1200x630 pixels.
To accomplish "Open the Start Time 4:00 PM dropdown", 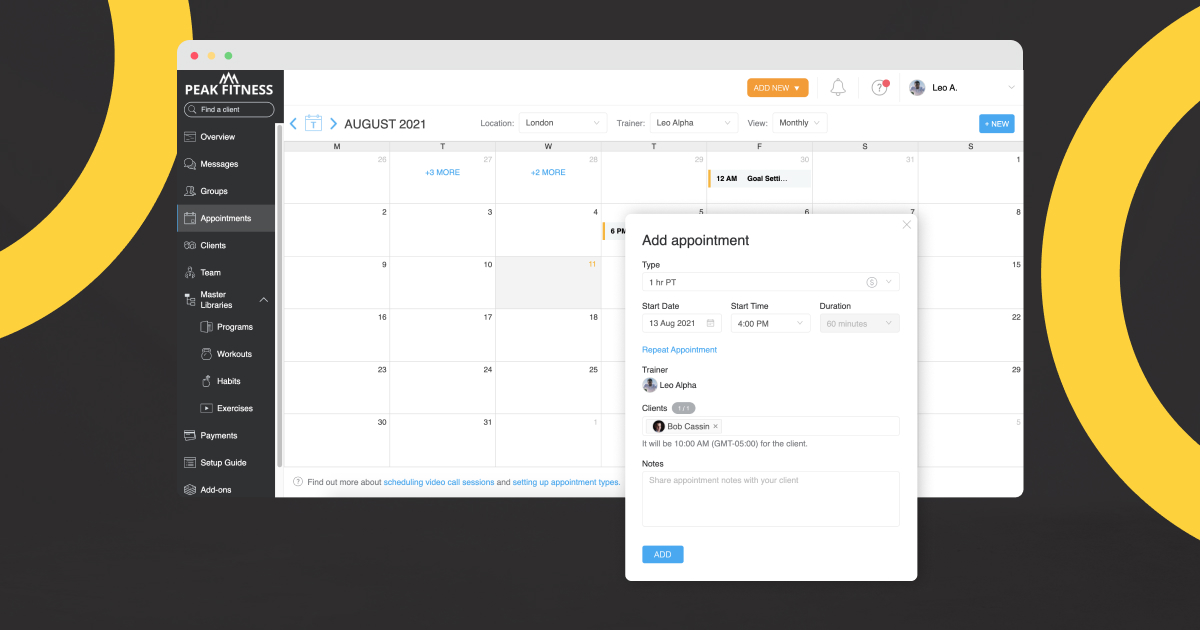I will (770, 323).
